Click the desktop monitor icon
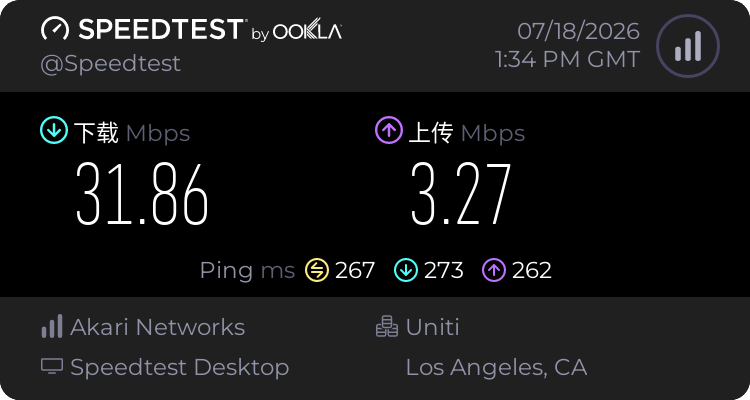 tap(52, 367)
